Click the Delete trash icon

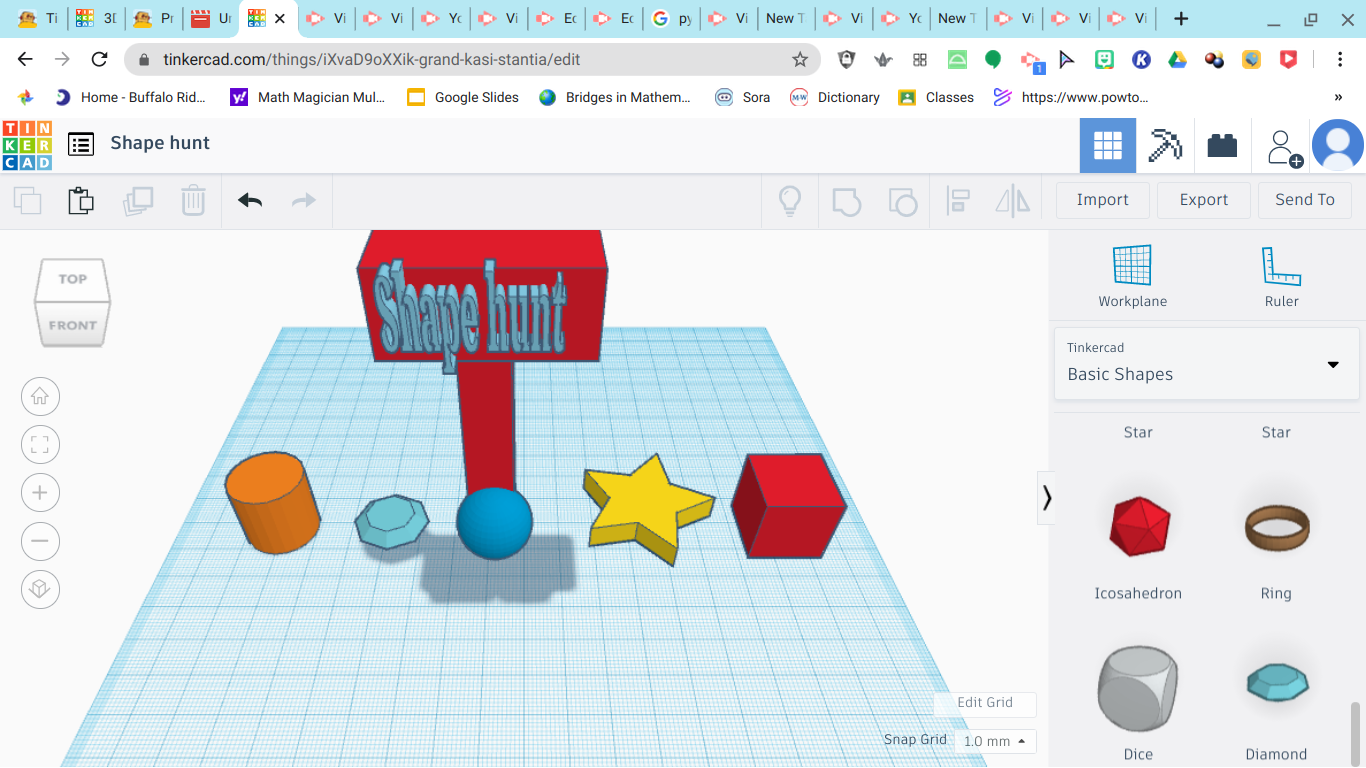193,200
